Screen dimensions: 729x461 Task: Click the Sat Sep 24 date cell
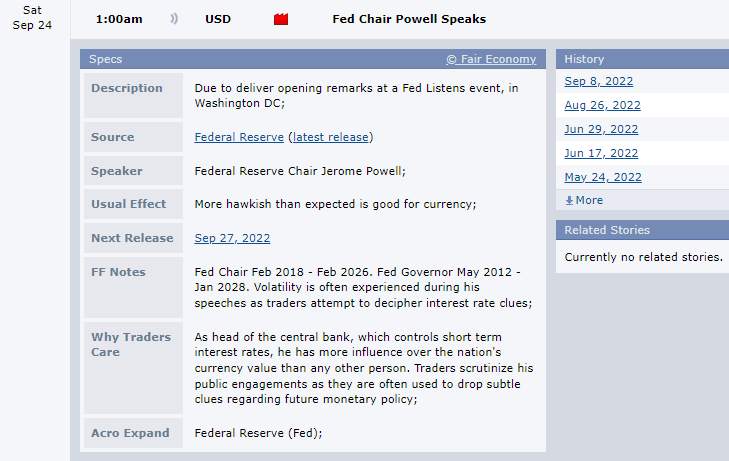point(32,18)
